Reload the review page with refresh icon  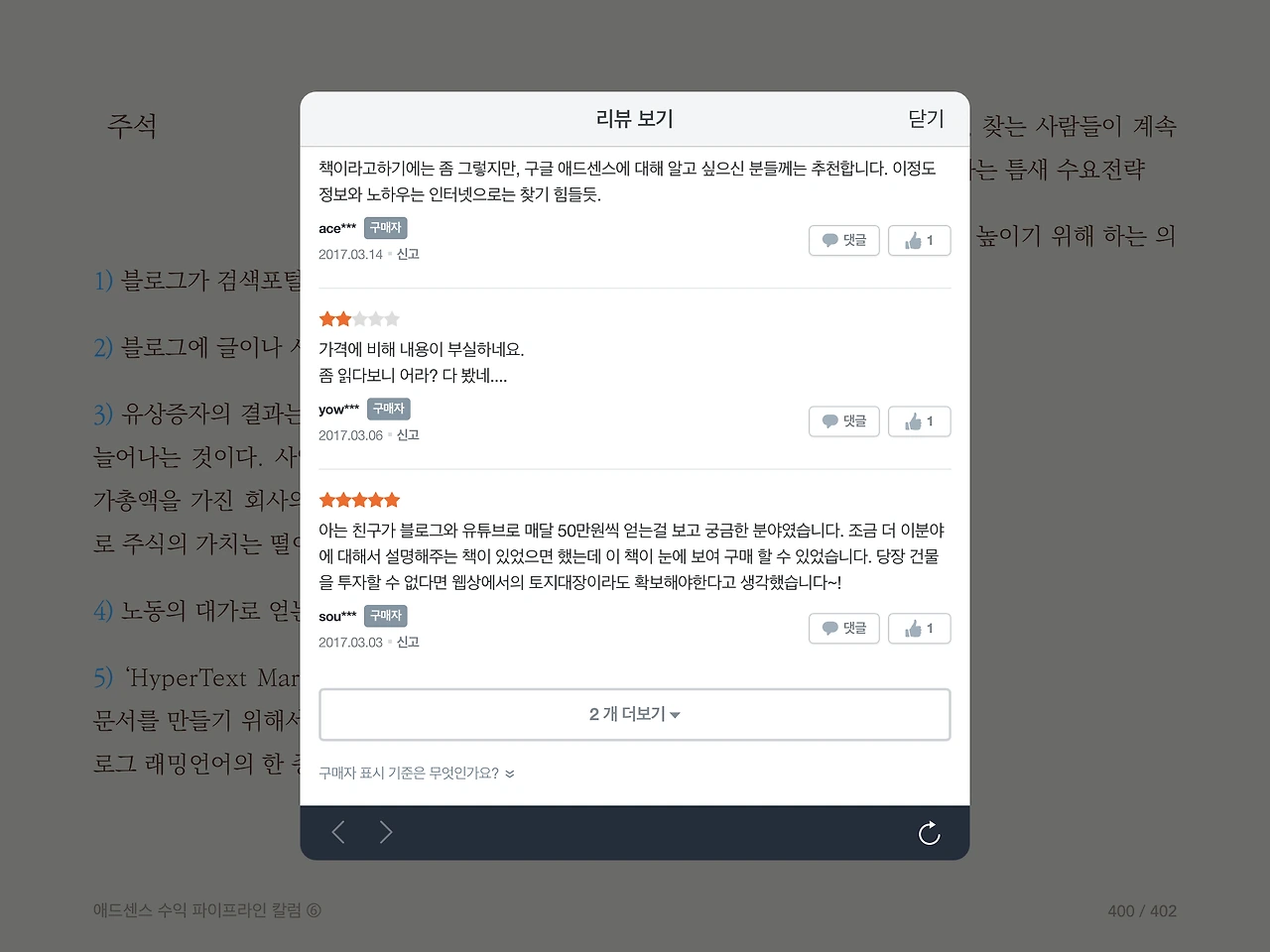pos(929,833)
